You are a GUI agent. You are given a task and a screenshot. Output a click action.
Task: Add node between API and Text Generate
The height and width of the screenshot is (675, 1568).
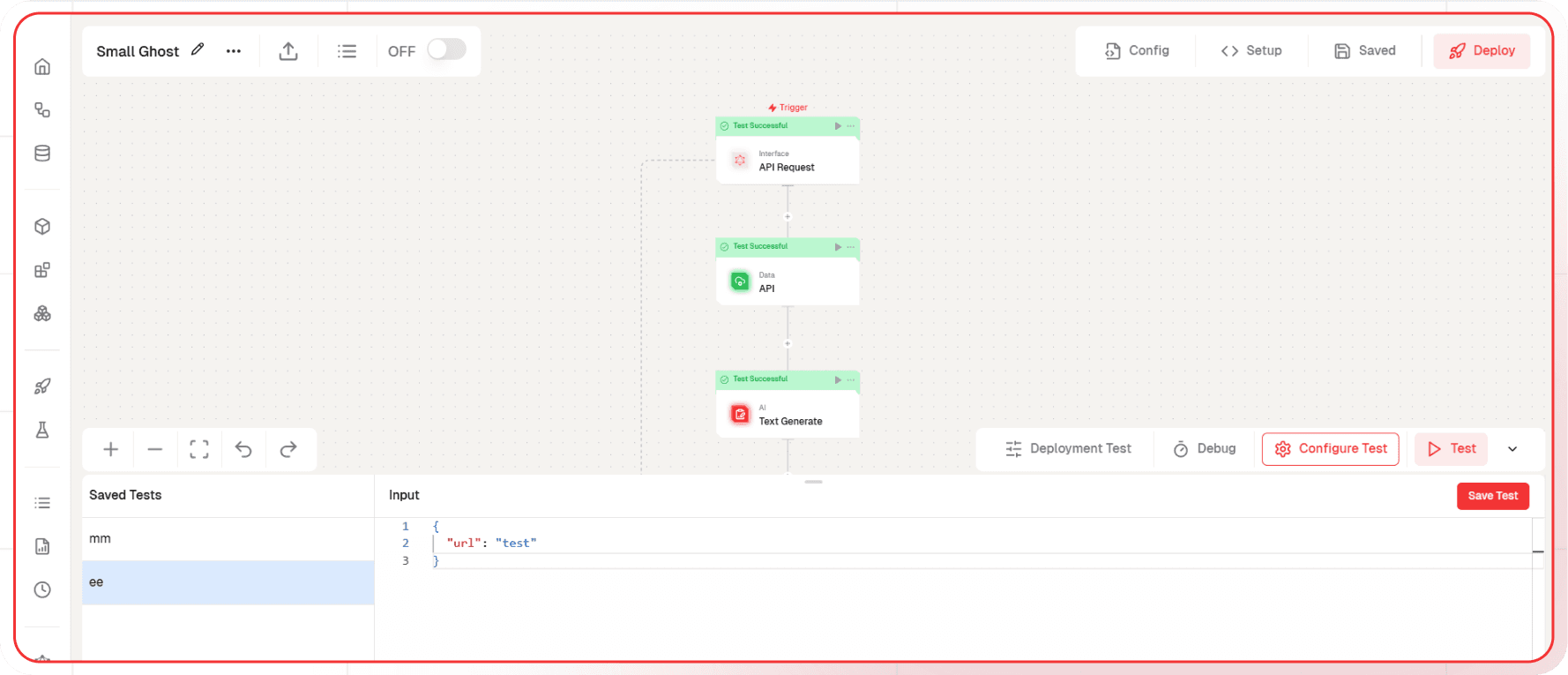[x=788, y=344]
